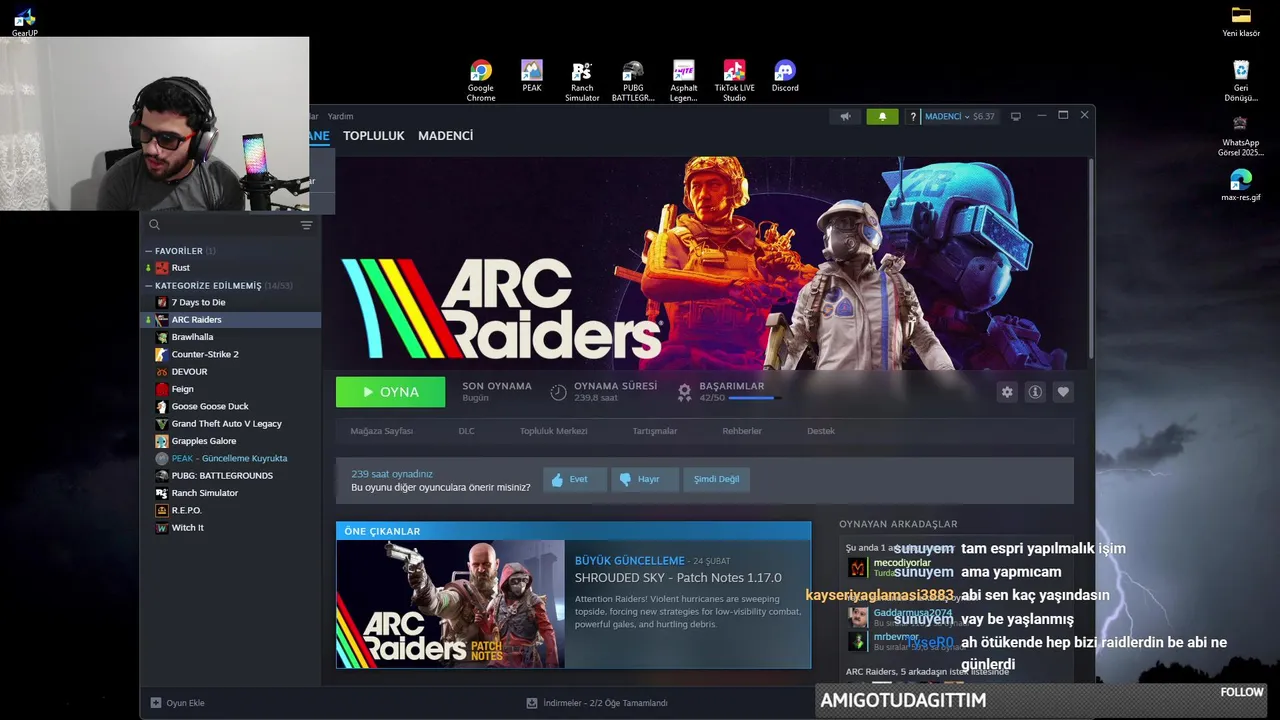Select Grapples Galore in library
Image resolution: width=1280 pixels, height=720 pixels.
click(231, 441)
